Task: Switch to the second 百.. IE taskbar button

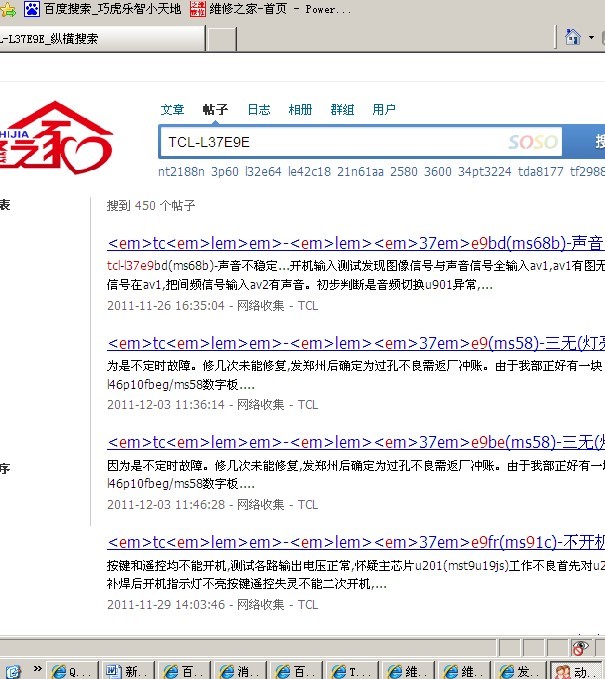Action: (x=297, y=671)
